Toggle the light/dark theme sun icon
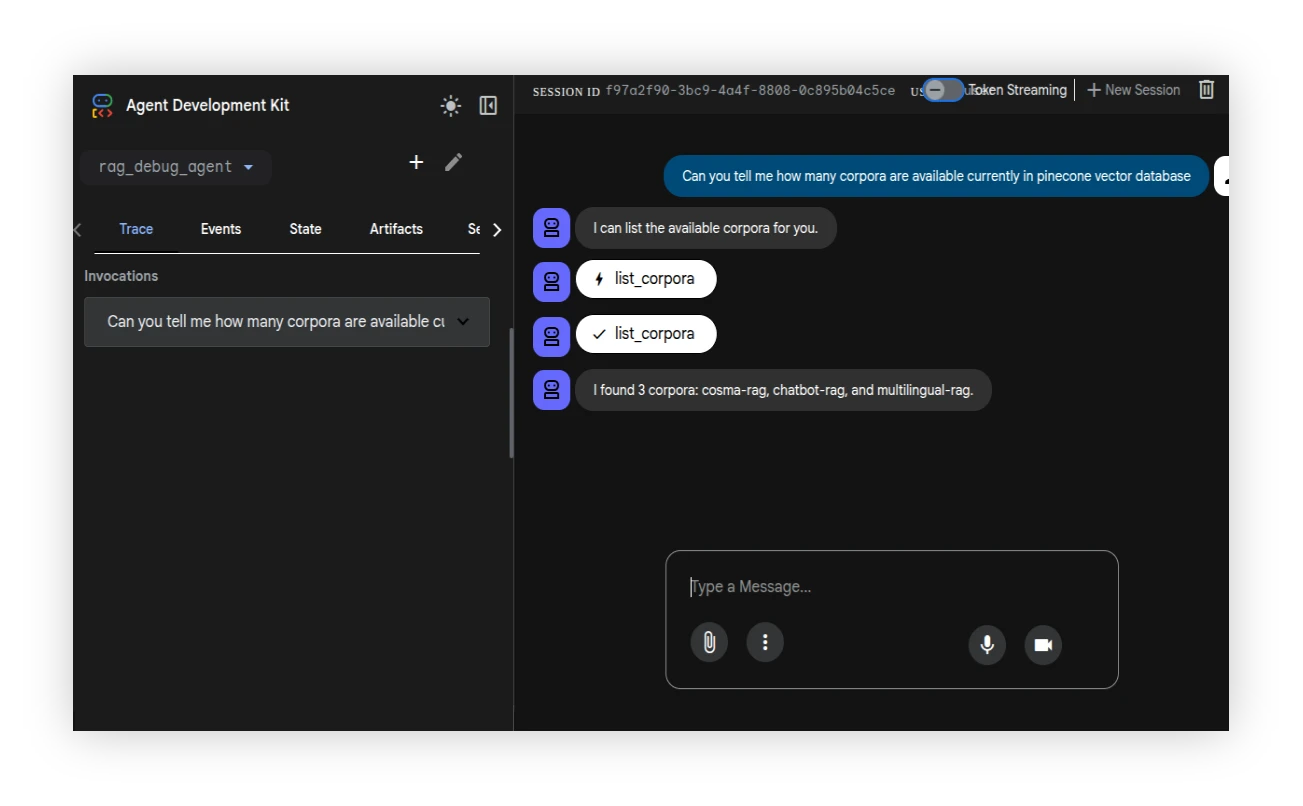This screenshot has height=806, width=1303. pos(451,106)
